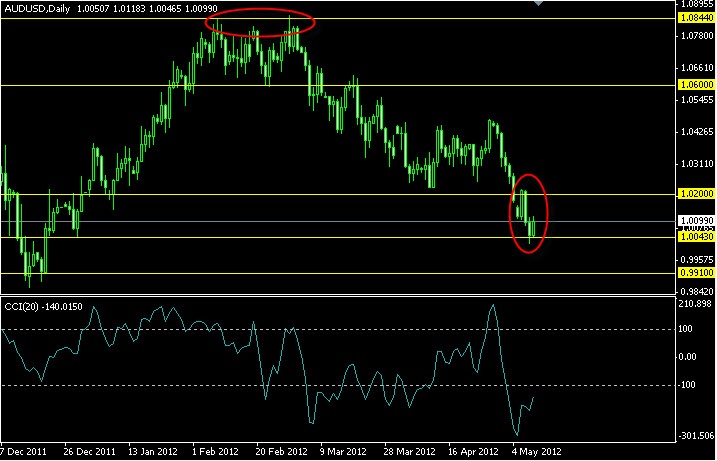Select the red ellipse around the May candles
This screenshot has width=717, height=461.
click(529, 214)
